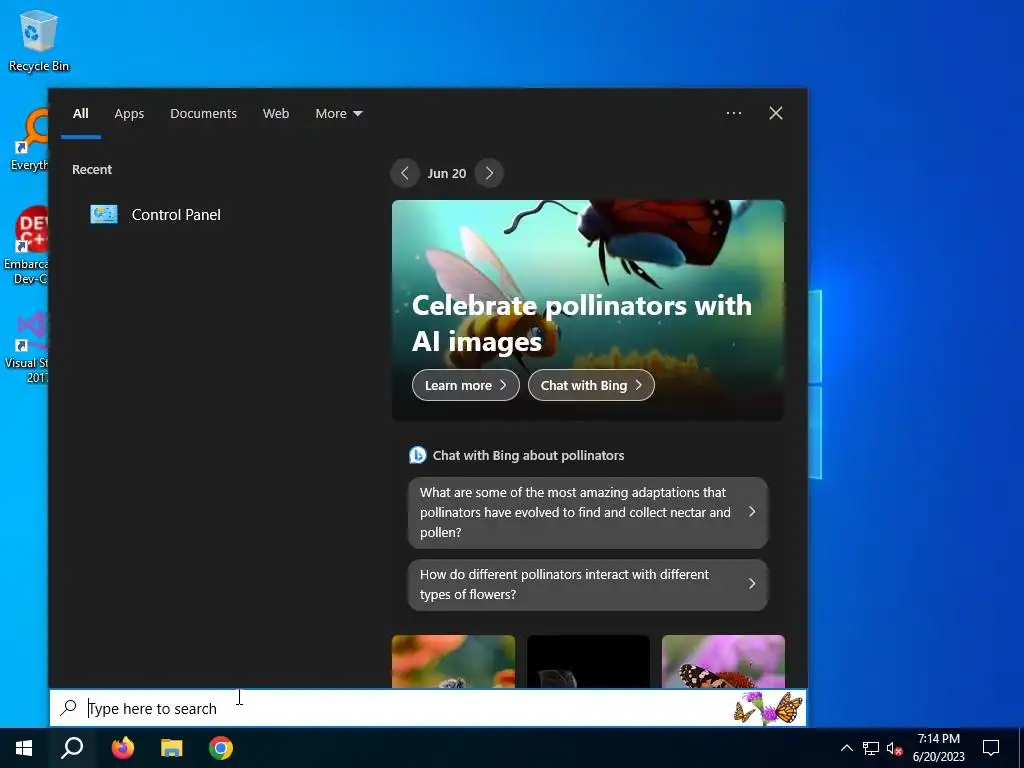Open the dark middle thumbnail image
Image resolution: width=1024 pixels, height=768 pixels.
click(588, 661)
